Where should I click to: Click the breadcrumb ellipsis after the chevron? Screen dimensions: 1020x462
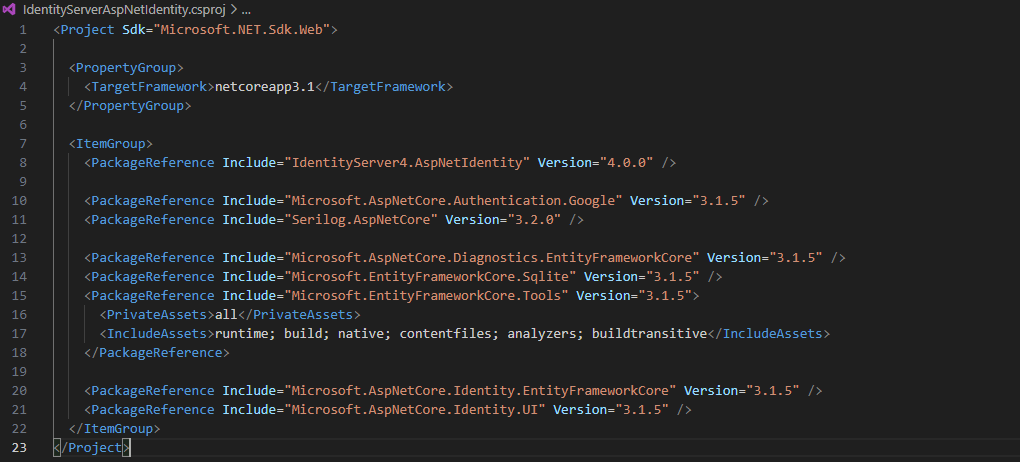(246, 11)
